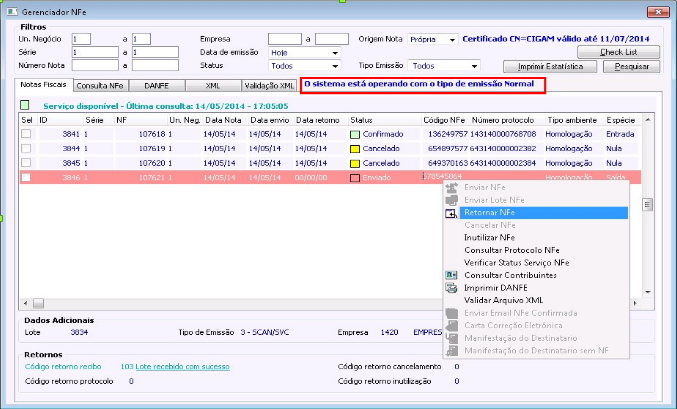Click yellow Cancelado status square for NF 107619
The image size is (677, 409).
tap(355, 148)
